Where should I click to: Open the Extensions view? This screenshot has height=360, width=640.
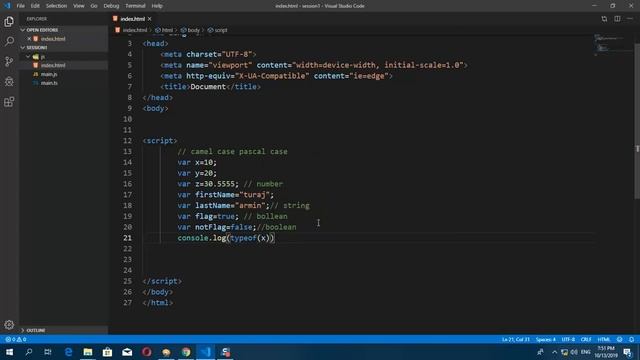click(x=9, y=101)
